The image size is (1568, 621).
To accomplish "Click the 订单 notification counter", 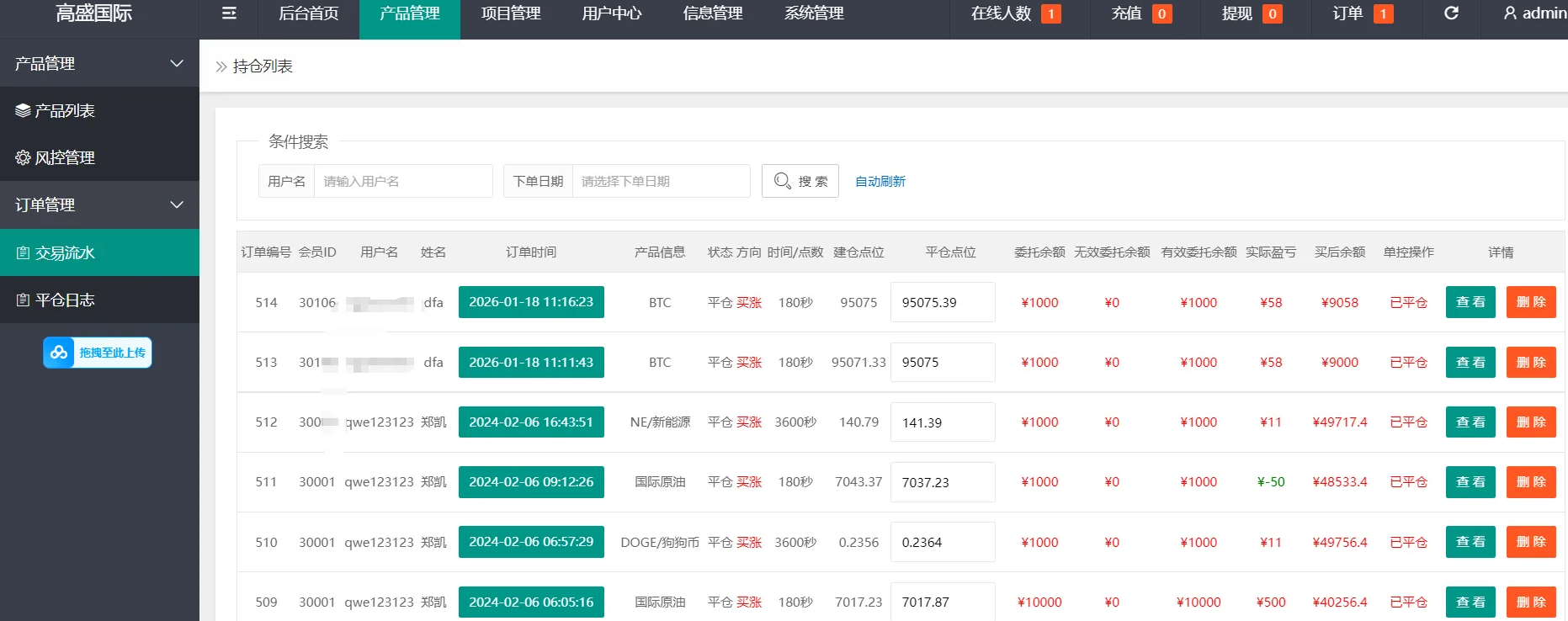I will (x=1383, y=13).
